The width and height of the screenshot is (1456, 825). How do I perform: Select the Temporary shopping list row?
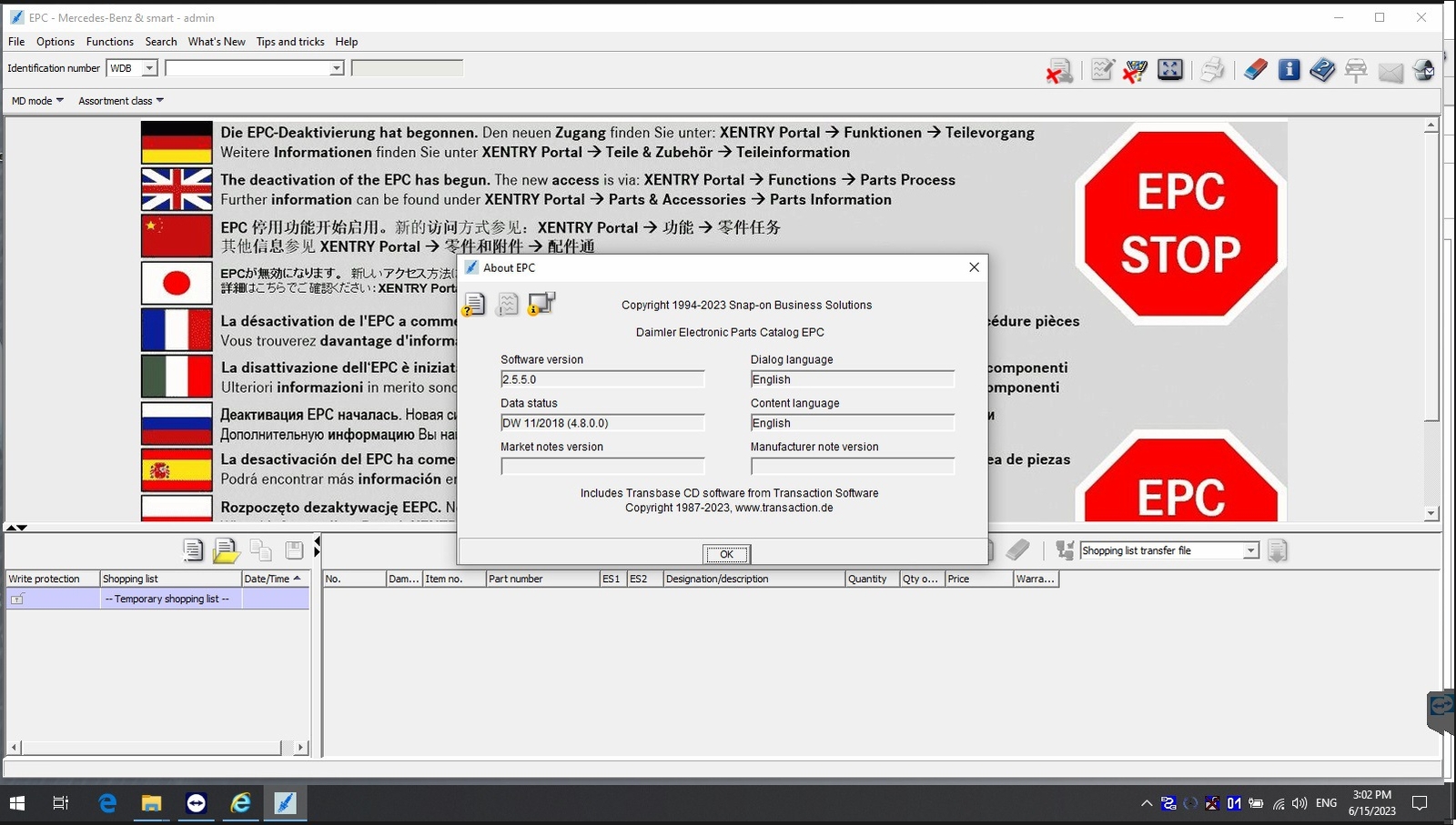coord(157,599)
